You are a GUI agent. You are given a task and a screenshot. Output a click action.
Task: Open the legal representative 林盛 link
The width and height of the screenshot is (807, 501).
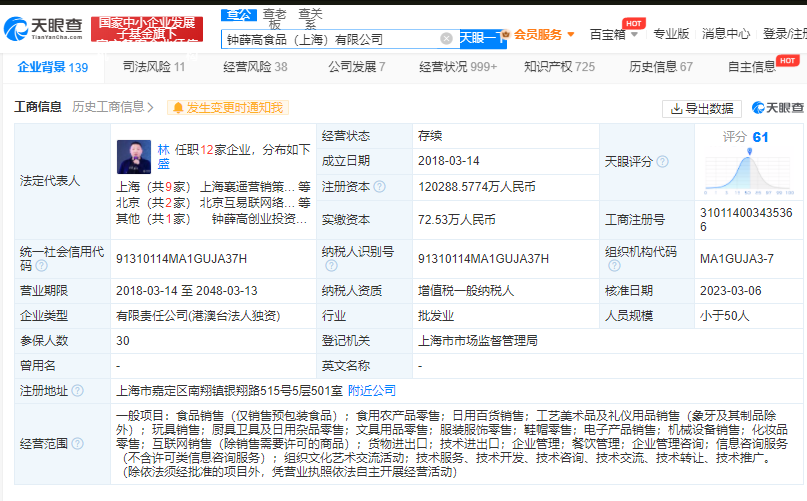[x=163, y=157]
